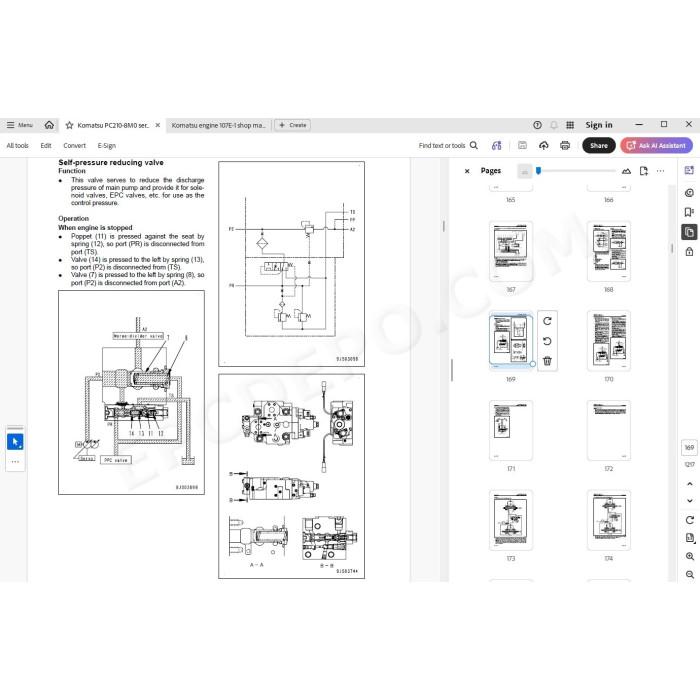
Task: Open the notifications bell icon
Action: click(x=554, y=125)
